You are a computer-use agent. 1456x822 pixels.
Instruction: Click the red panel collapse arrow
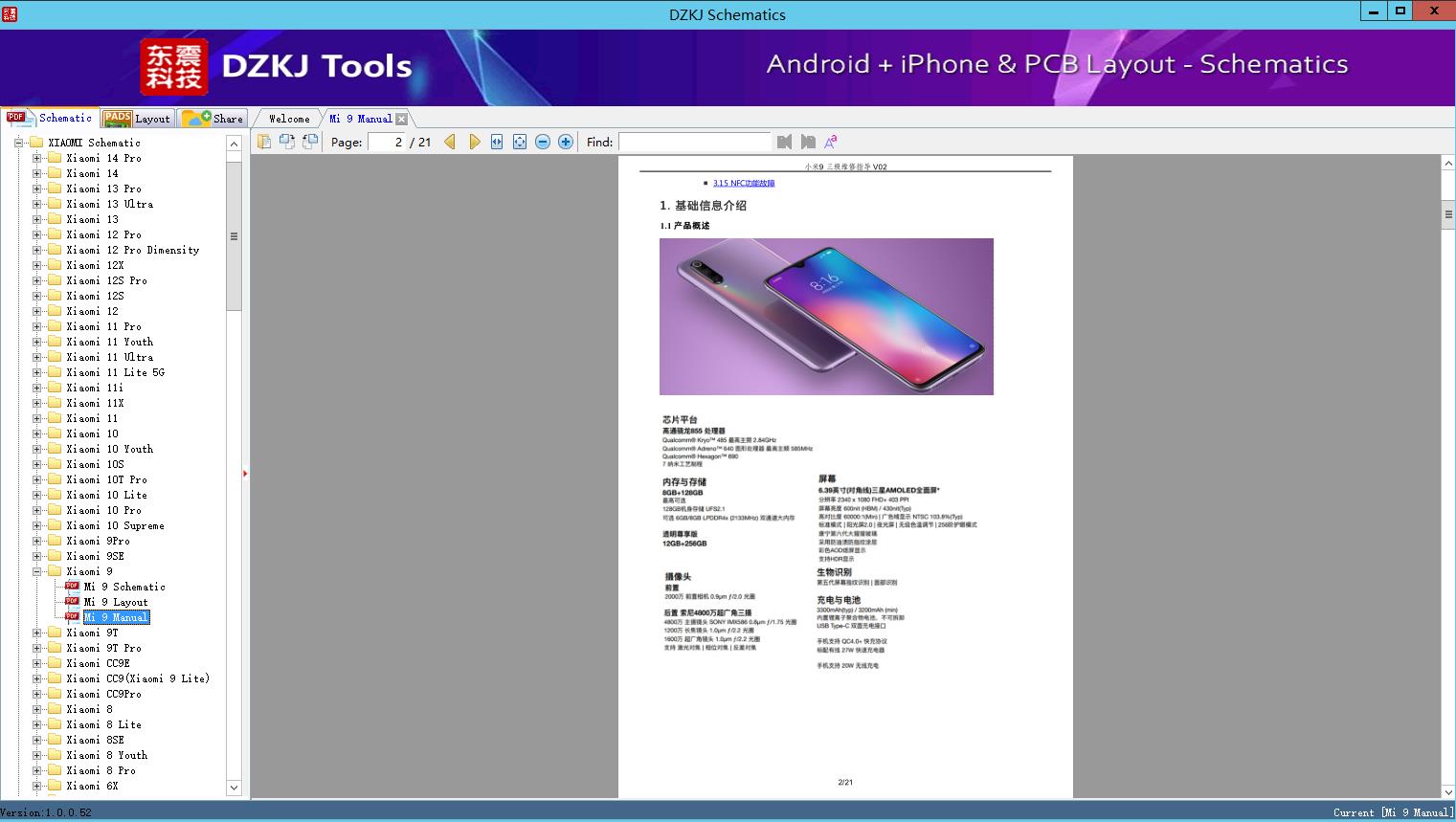tap(245, 473)
